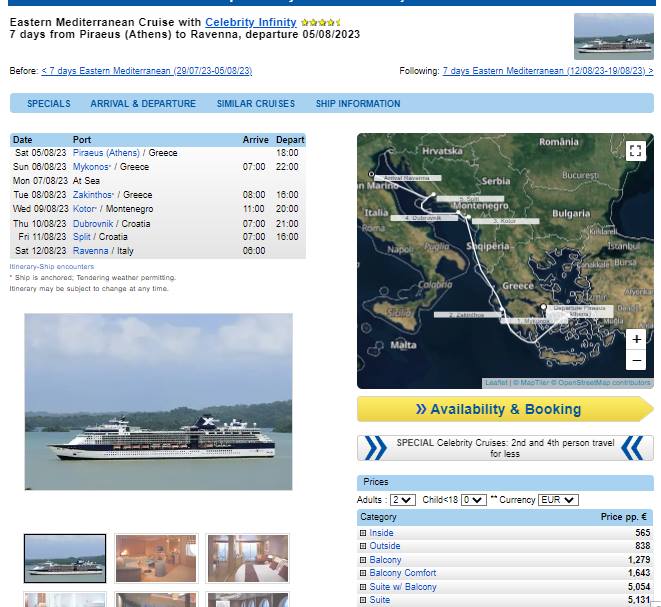Click the Arrival Ravenna marker on map
Viewport: 661px width, 607px height.
[x=371, y=174]
